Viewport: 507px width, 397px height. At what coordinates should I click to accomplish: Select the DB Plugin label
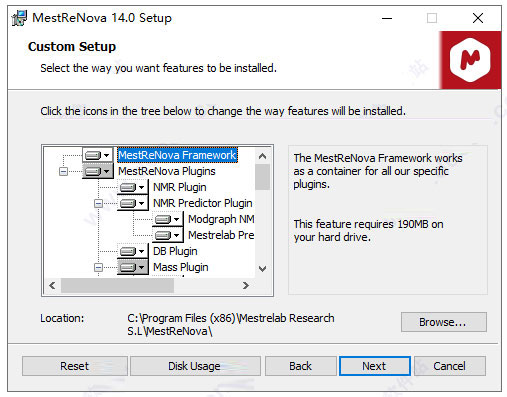[x=175, y=251]
